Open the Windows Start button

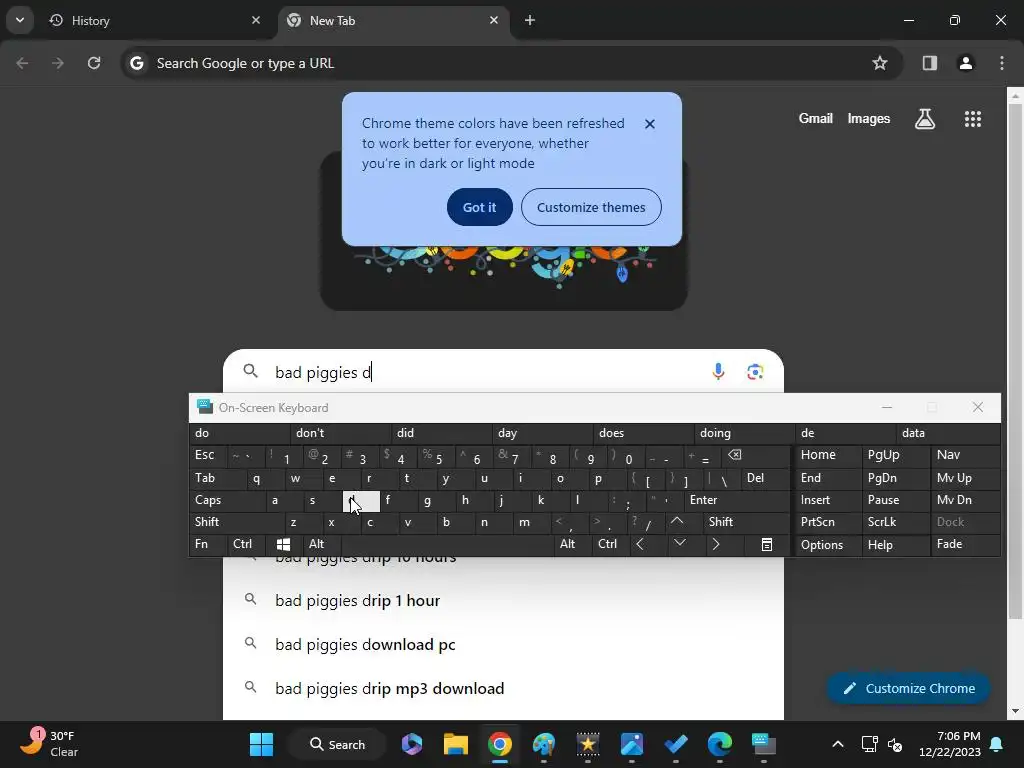261,744
